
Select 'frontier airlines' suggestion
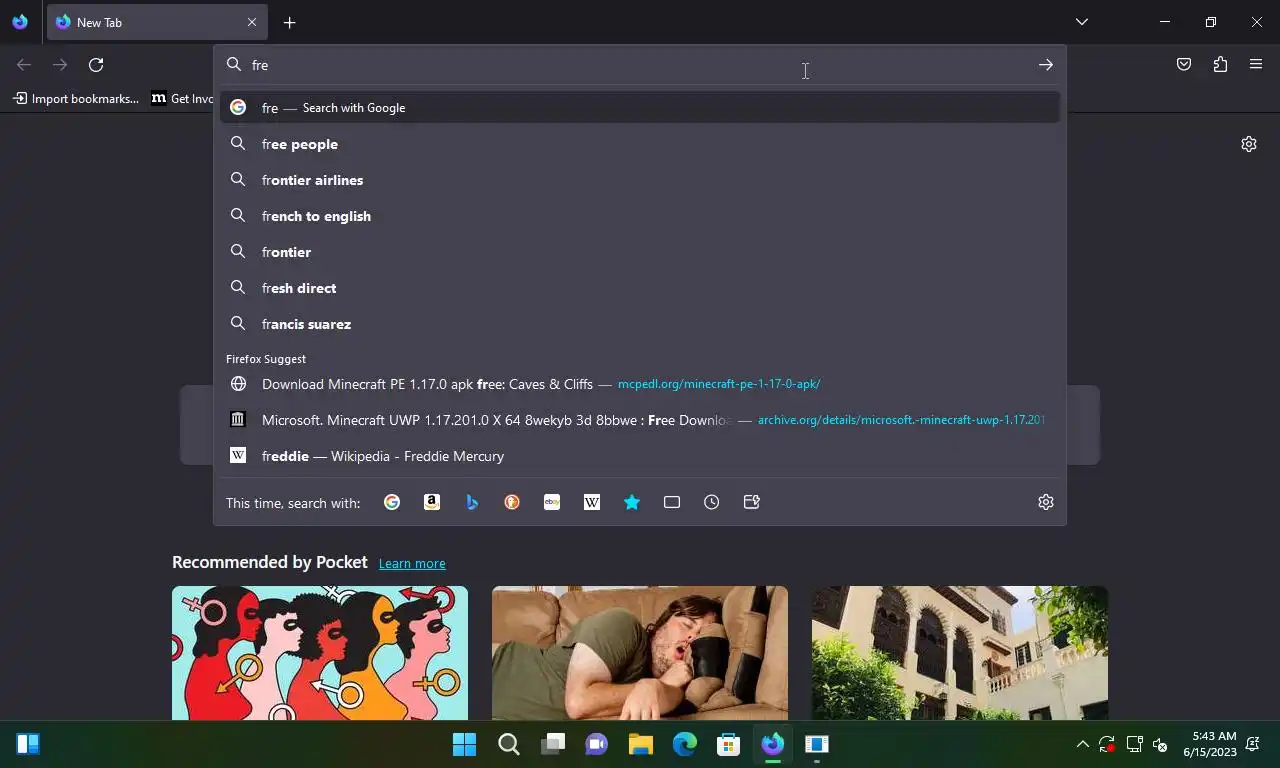coord(640,180)
